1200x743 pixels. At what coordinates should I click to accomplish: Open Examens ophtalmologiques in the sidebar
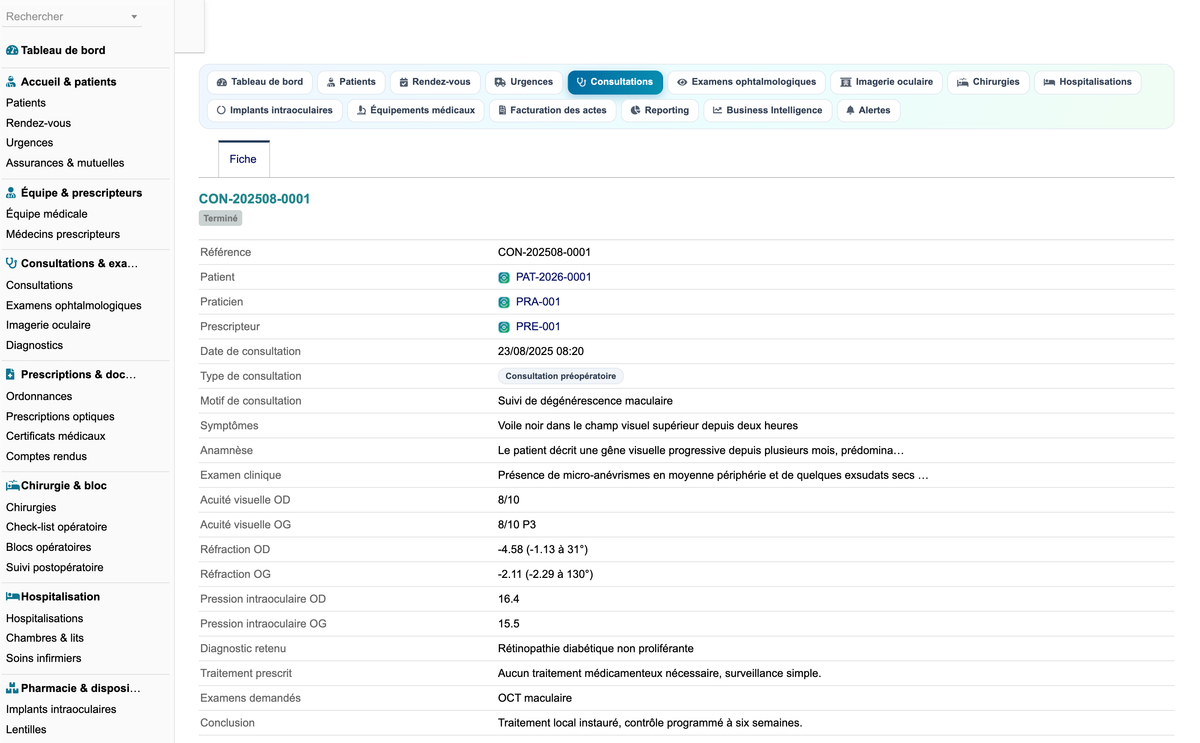point(74,305)
